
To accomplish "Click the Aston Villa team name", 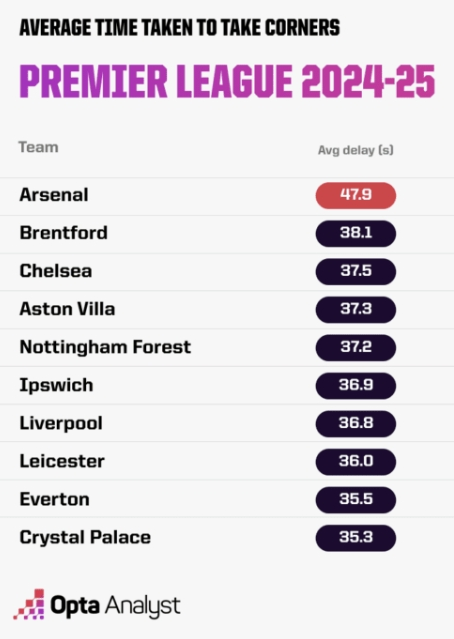I will (67, 309).
